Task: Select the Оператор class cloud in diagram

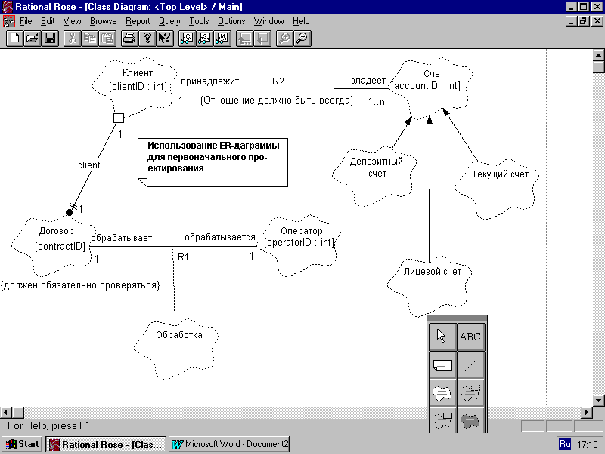Action: 301,237
